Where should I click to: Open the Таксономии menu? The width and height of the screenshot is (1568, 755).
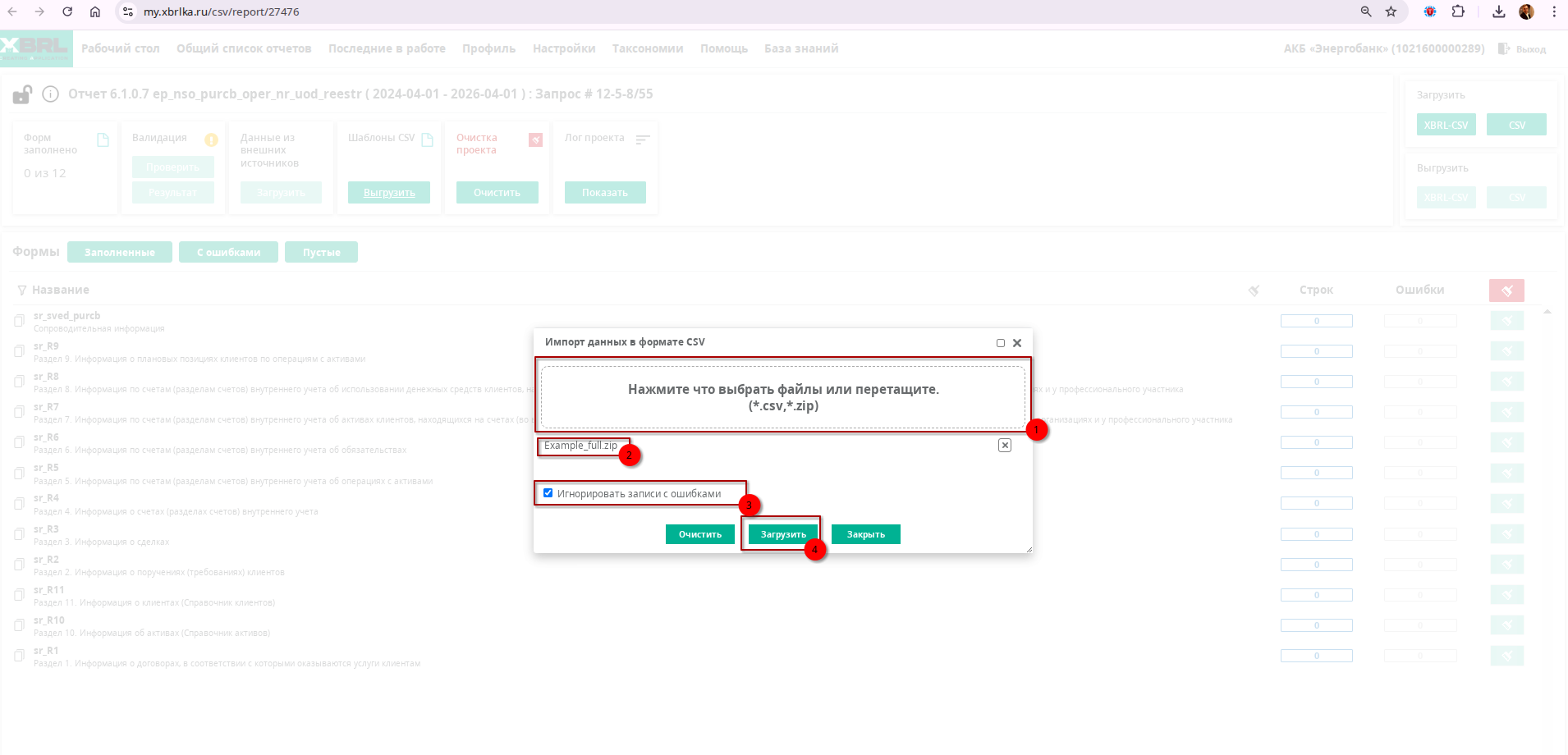click(x=647, y=48)
